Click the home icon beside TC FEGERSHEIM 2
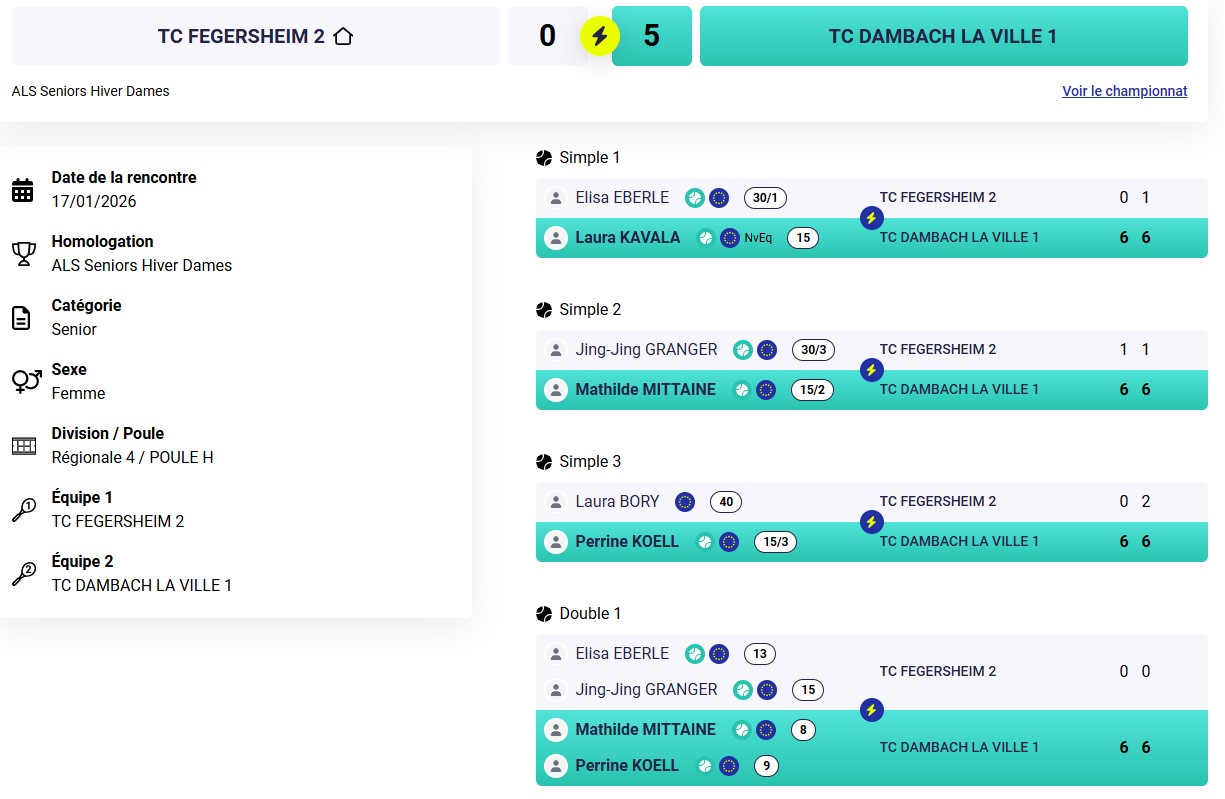1225x799 pixels. (x=343, y=37)
